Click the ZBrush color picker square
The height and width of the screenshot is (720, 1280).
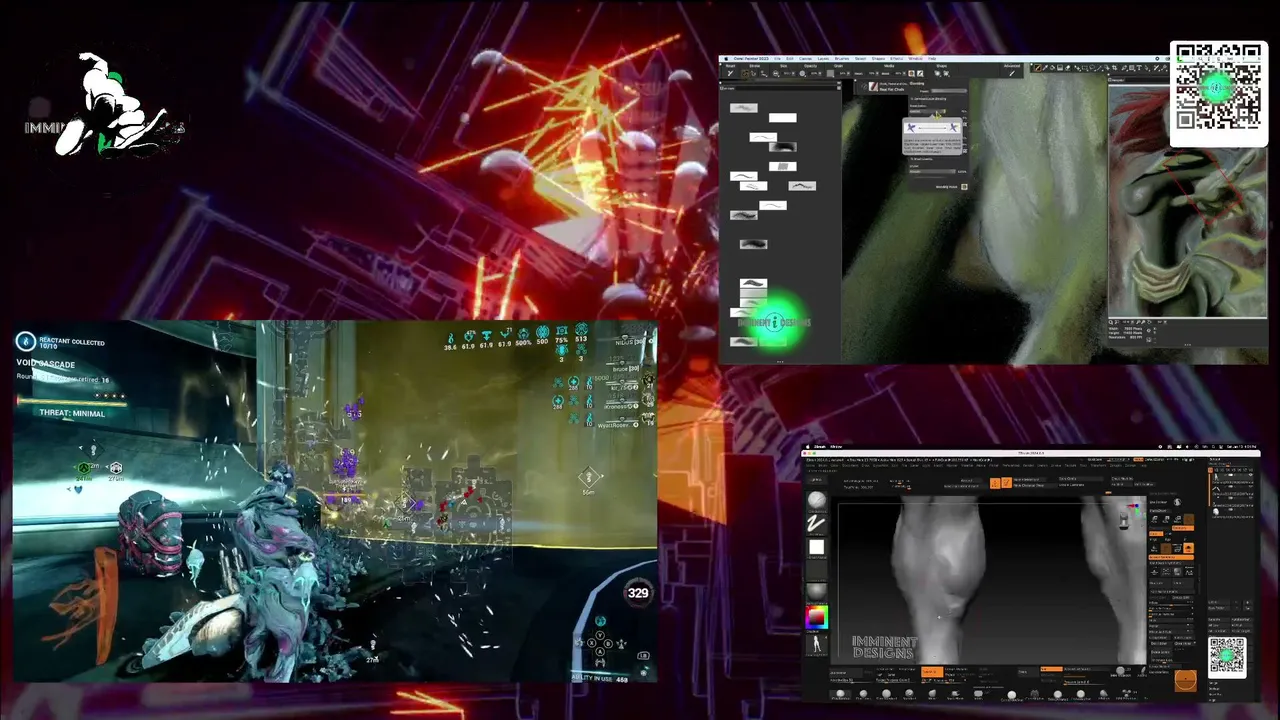(x=817, y=618)
